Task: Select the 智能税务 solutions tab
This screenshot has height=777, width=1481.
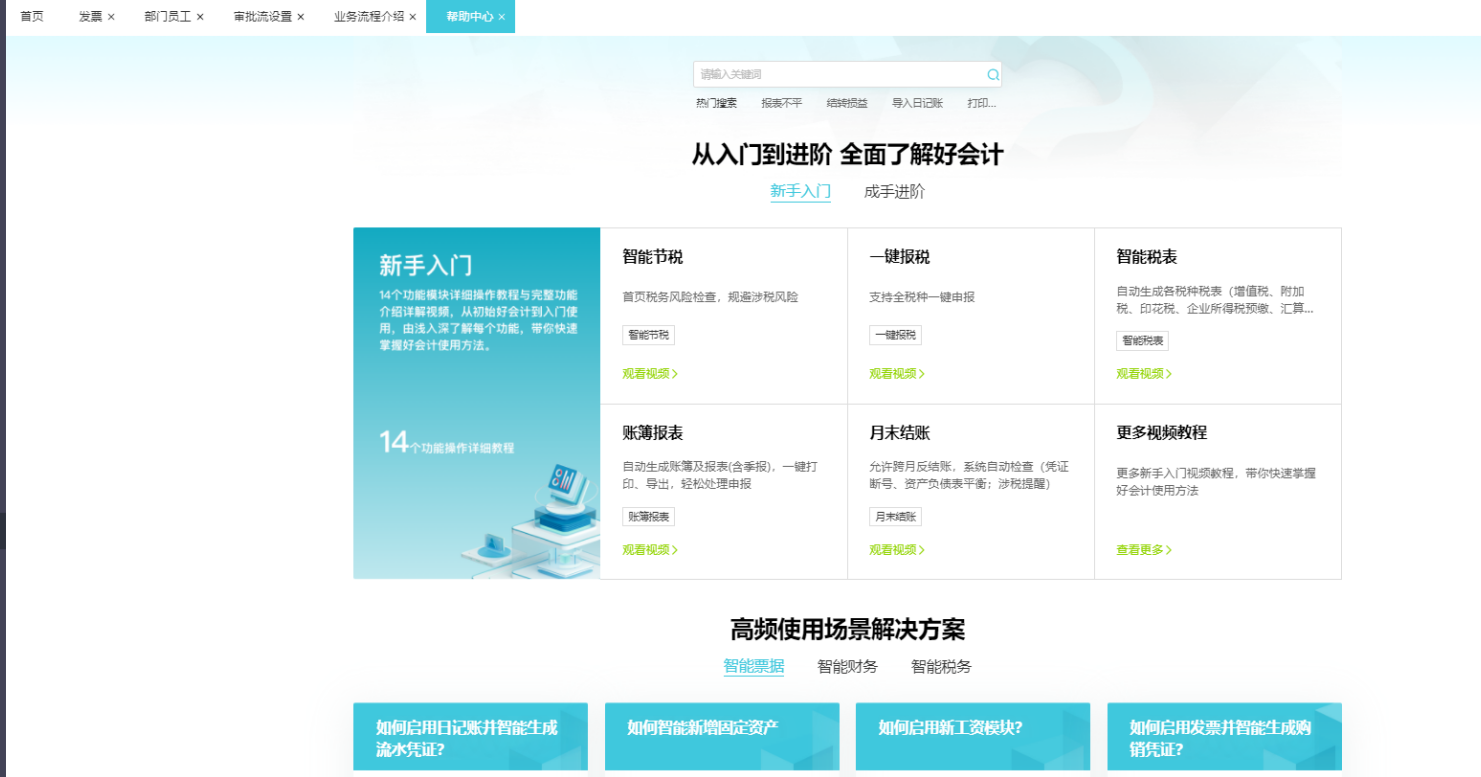Action: coord(940,667)
